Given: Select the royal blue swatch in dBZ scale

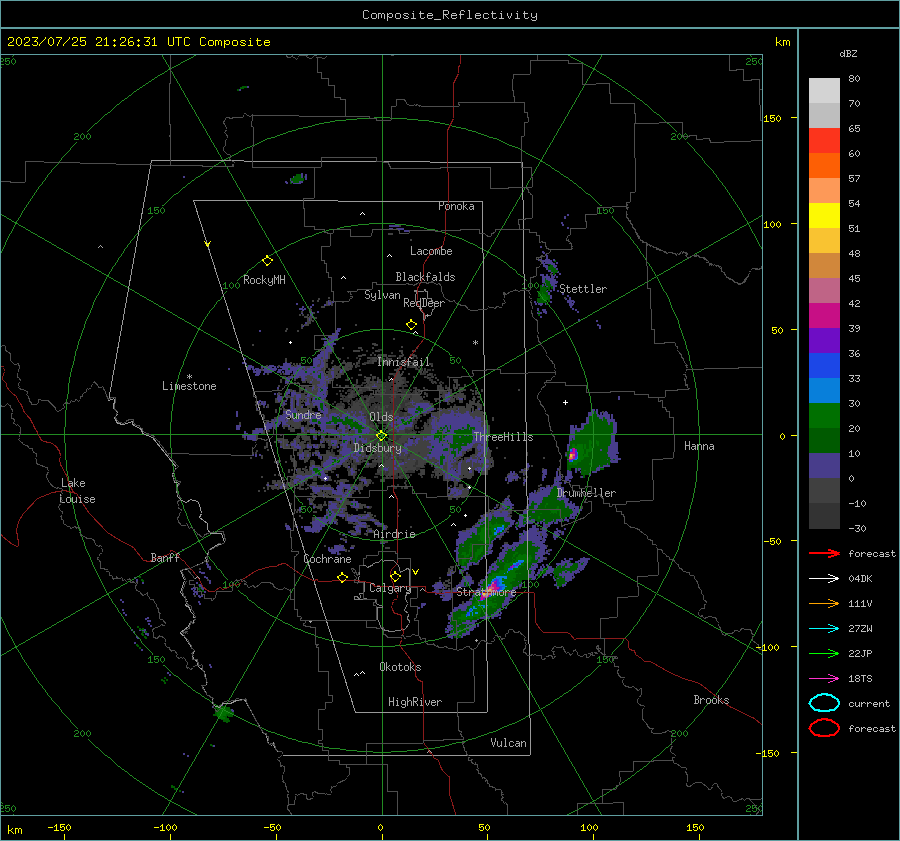Looking at the screenshot, I should [824, 366].
